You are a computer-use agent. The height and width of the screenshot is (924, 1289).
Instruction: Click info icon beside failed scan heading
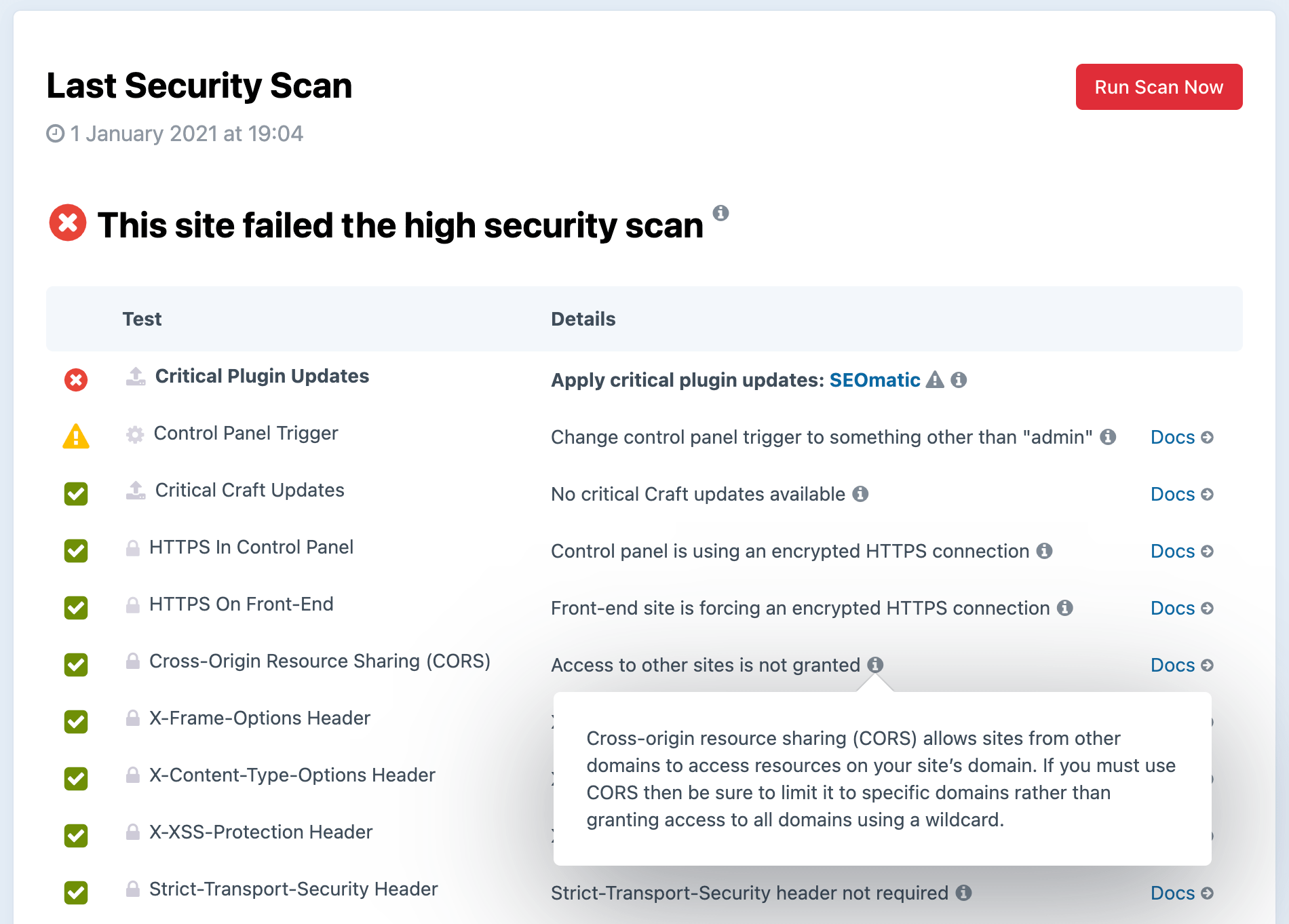720,213
